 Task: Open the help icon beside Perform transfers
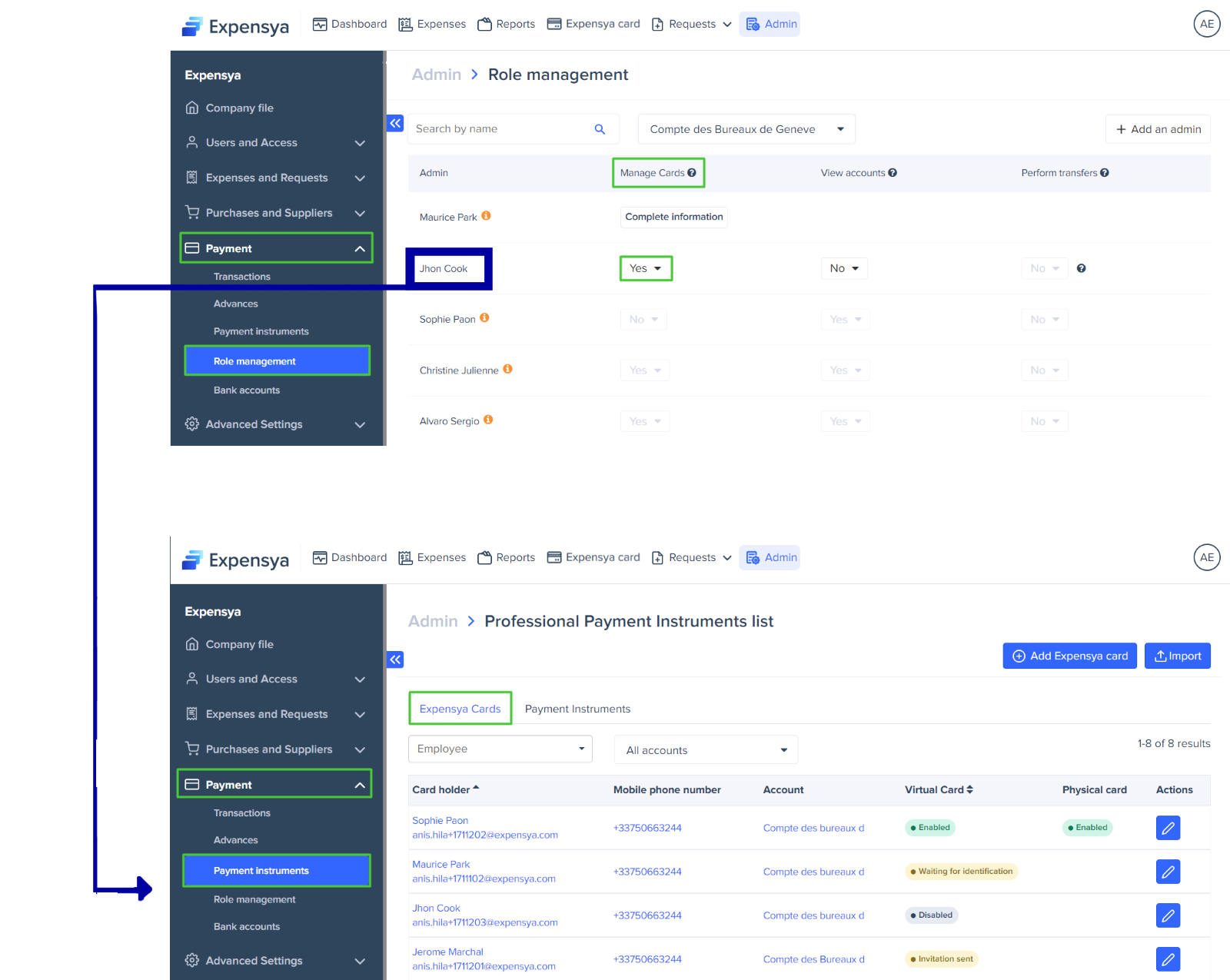click(1105, 173)
